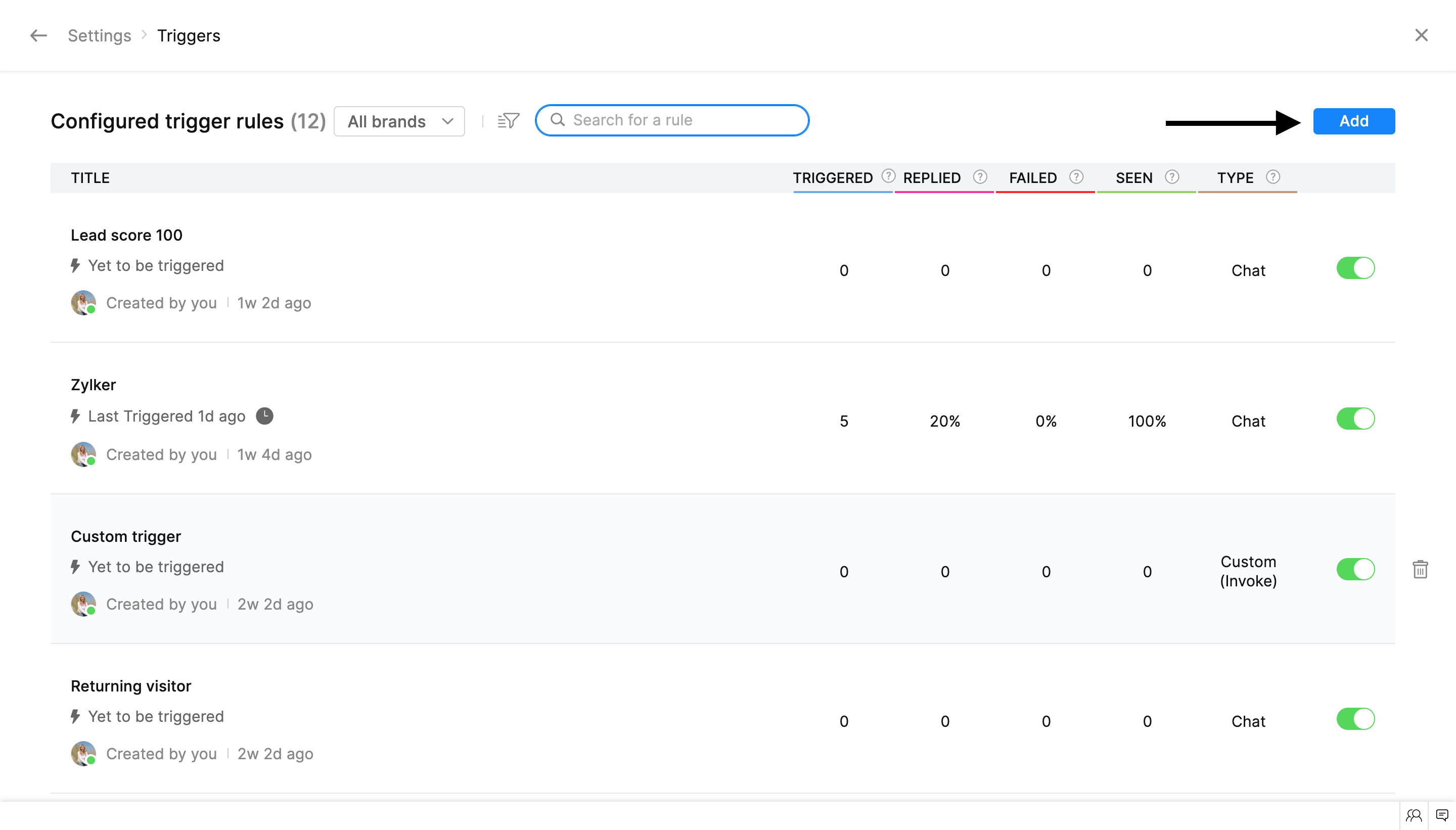Click the Failed column help icon
Image resolution: width=1456 pixels, height=830 pixels.
pos(1076,177)
